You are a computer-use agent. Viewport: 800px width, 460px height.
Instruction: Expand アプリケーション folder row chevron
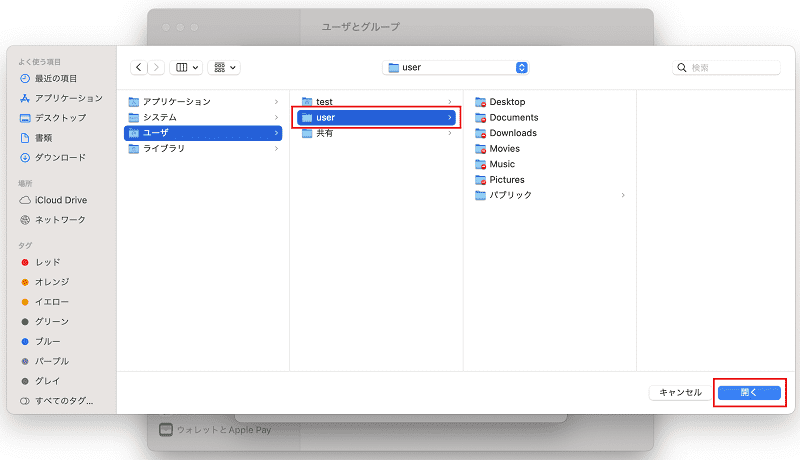pyautogui.click(x=277, y=102)
